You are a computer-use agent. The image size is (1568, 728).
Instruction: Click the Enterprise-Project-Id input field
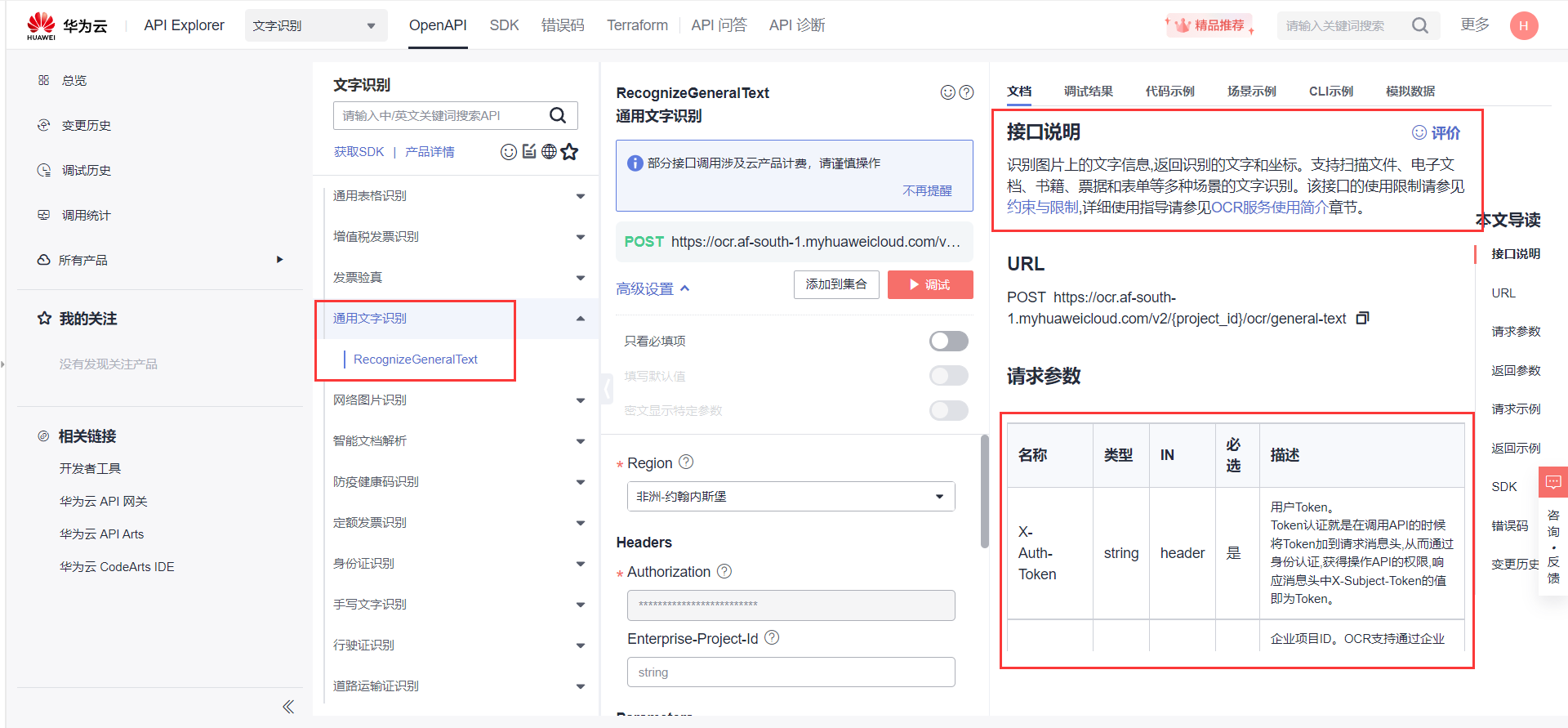click(791, 672)
